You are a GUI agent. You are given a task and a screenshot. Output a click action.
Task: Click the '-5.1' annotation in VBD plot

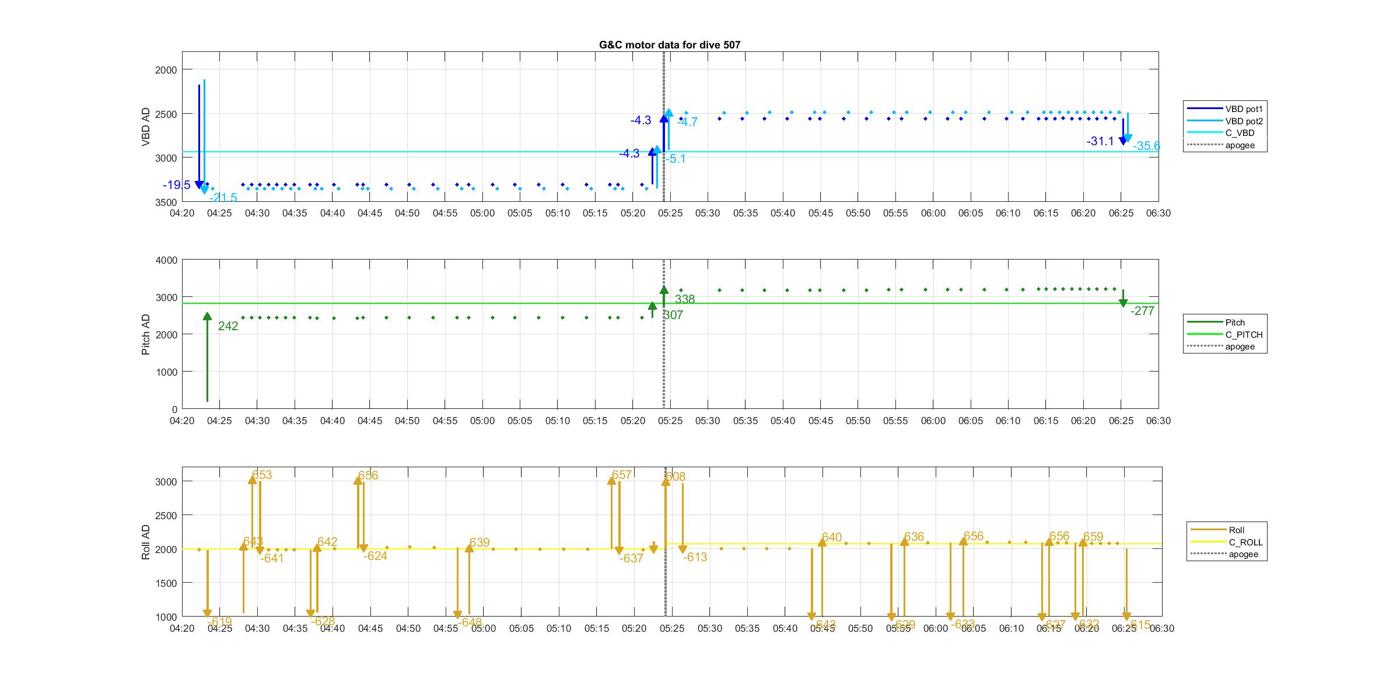pyautogui.click(x=675, y=159)
